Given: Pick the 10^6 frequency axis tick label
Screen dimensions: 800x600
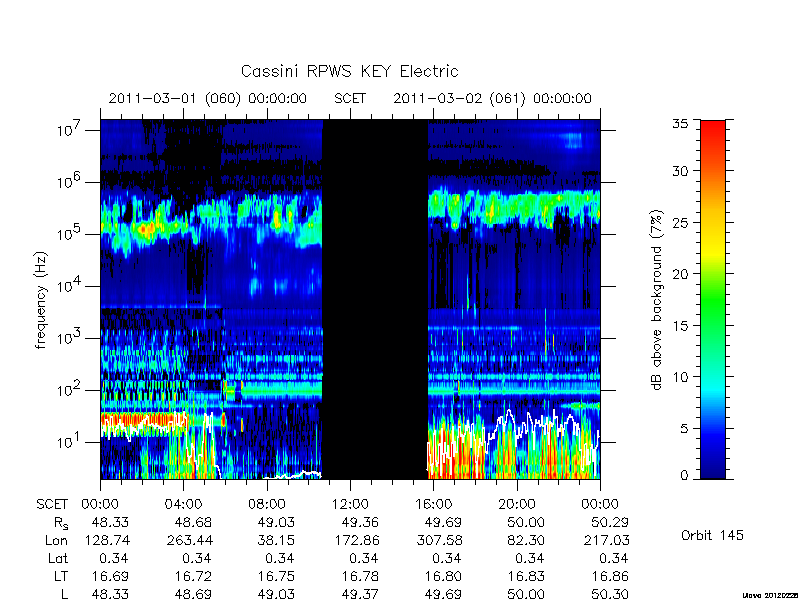Looking at the screenshot, I should point(70,181).
